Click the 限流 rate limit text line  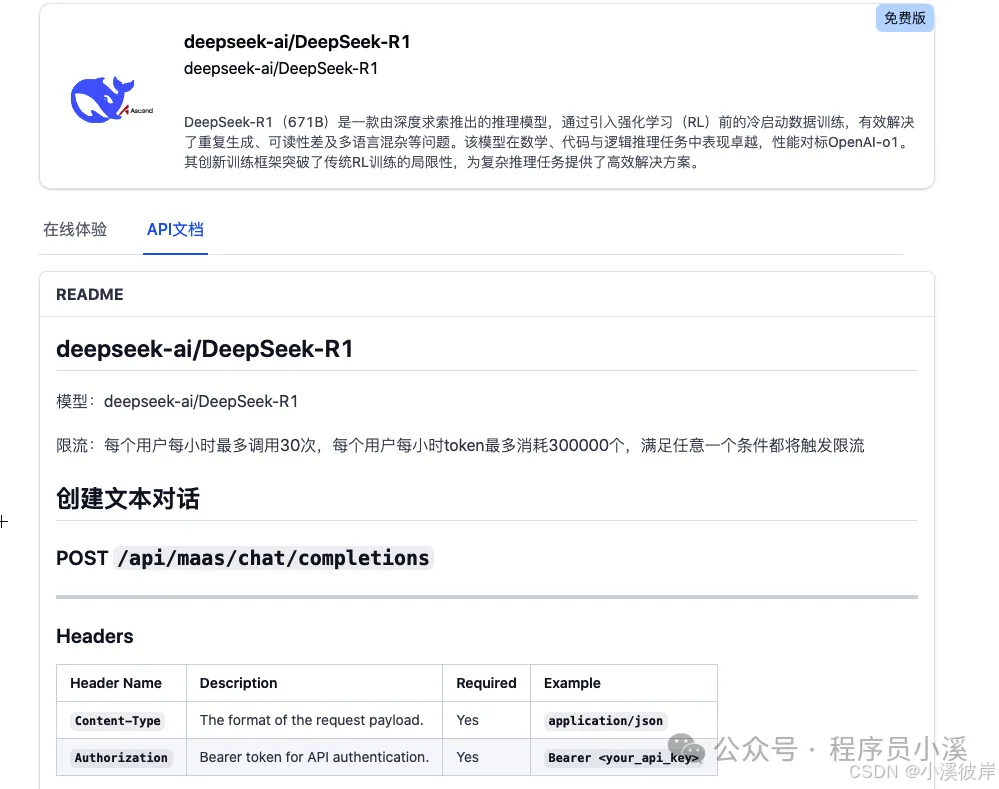tap(460, 445)
